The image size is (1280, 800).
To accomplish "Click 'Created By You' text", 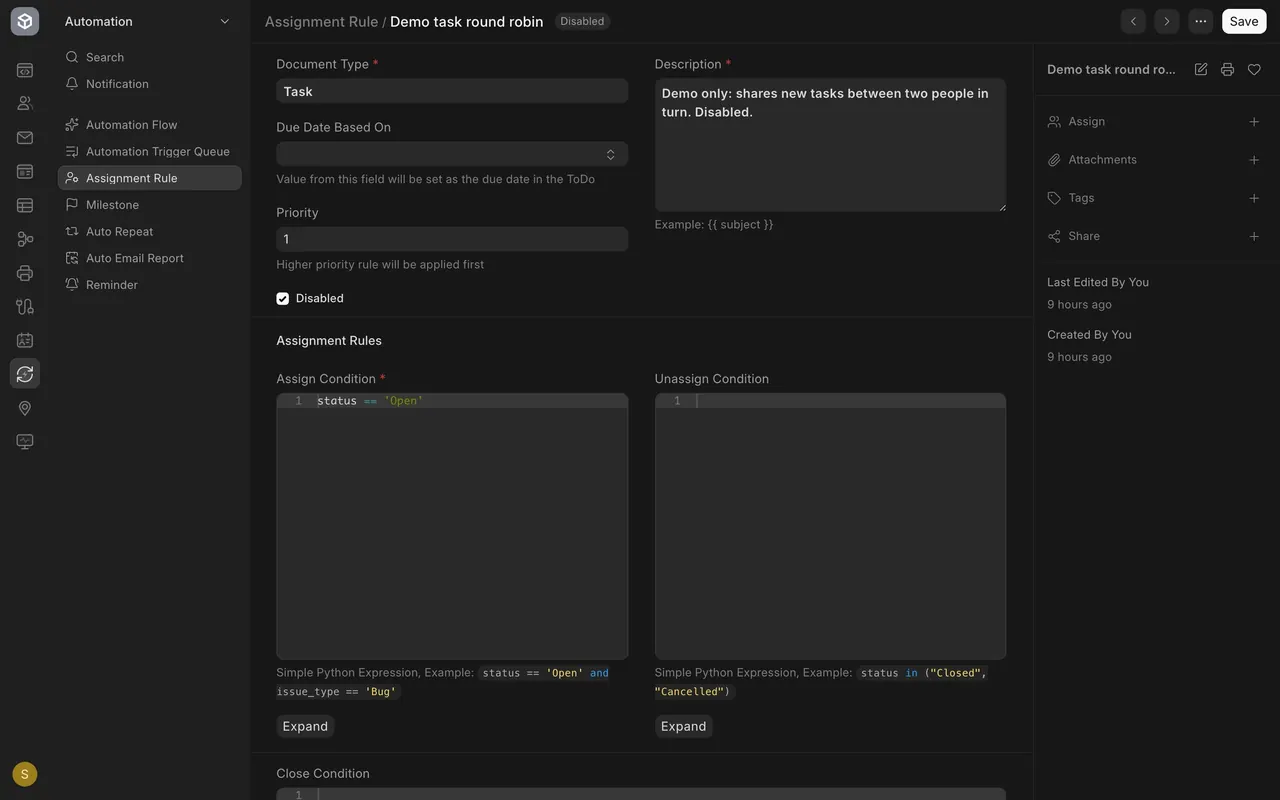I will pyautogui.click(x=1089, y=335).
